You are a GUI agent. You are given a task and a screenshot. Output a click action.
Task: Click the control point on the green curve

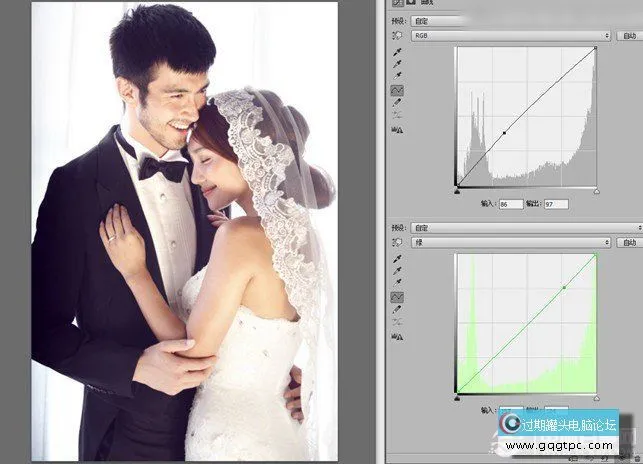click(564, 287)
